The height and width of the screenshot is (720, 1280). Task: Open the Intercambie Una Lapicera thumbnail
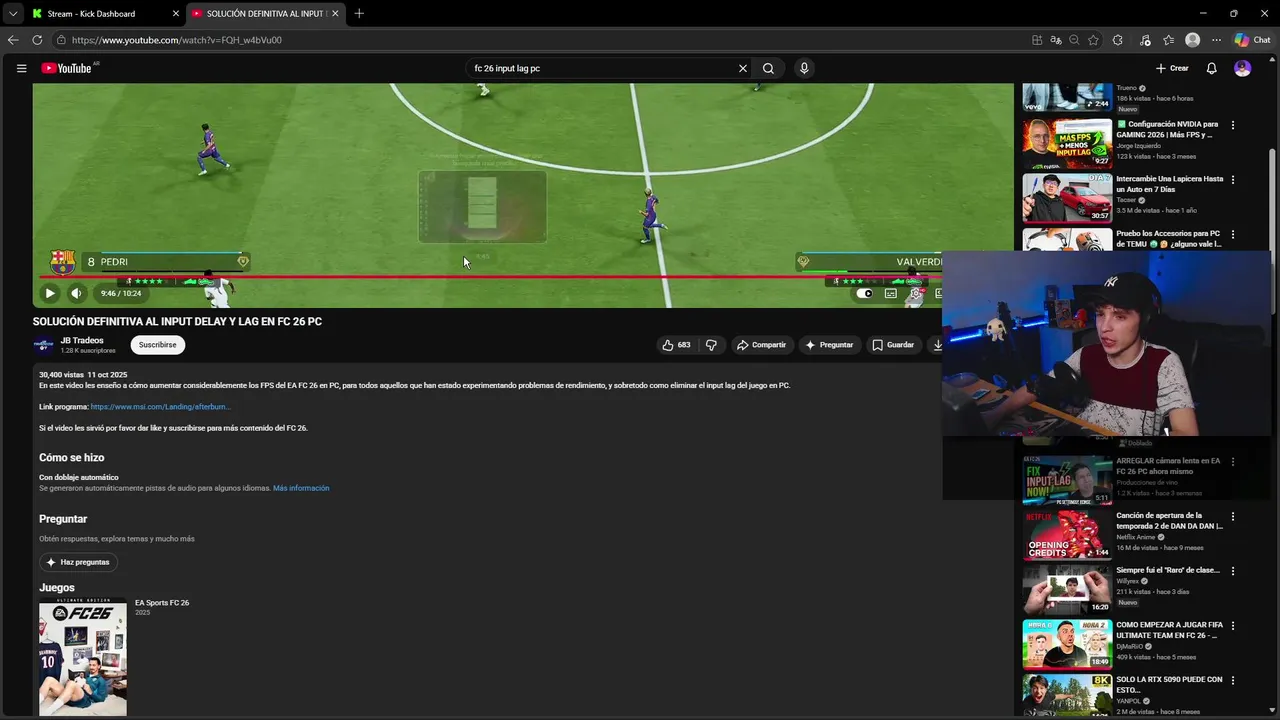click(x=1067, y=197)
